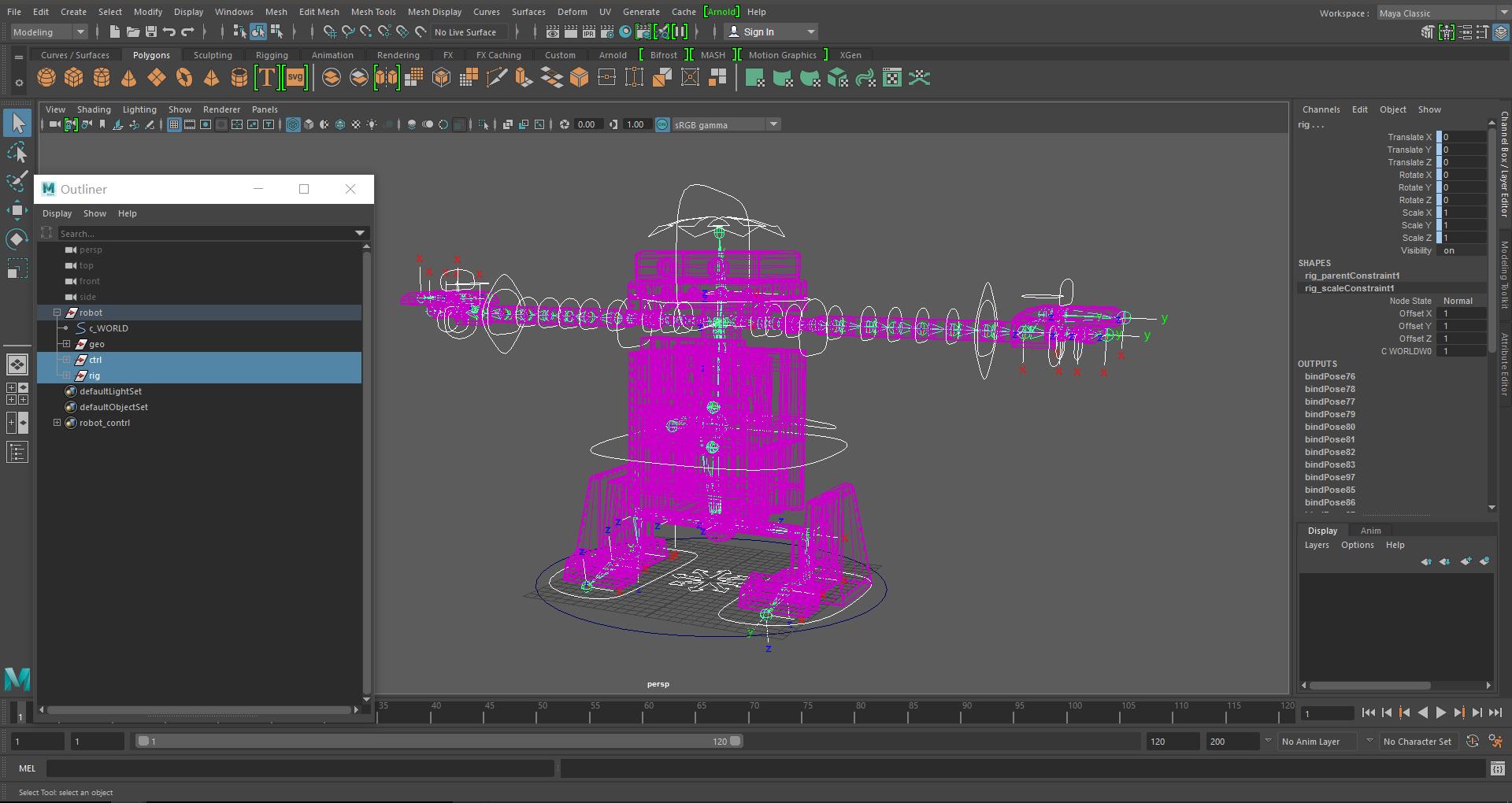The image size is (1512, 803).
Task: Open the Modeling menu set dropdown
Action: point(49,32)
